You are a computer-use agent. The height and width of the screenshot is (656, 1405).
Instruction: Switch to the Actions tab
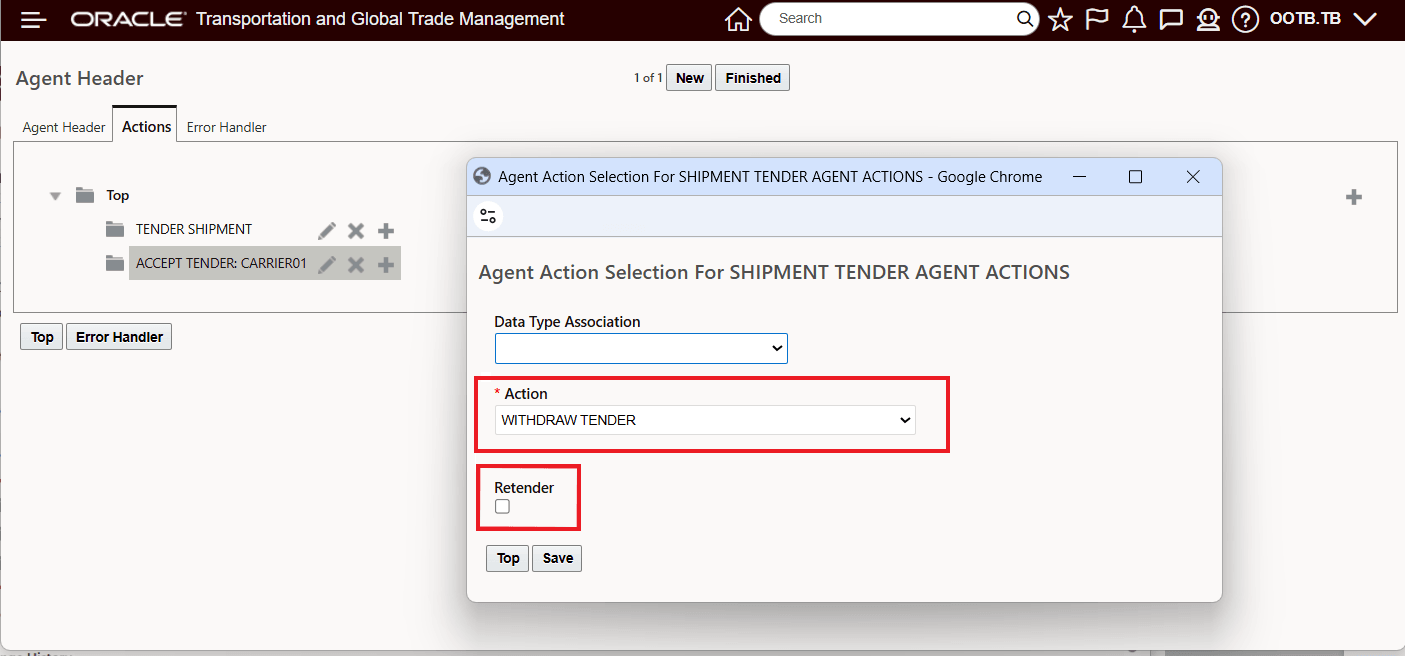click(x=146, y=126)
